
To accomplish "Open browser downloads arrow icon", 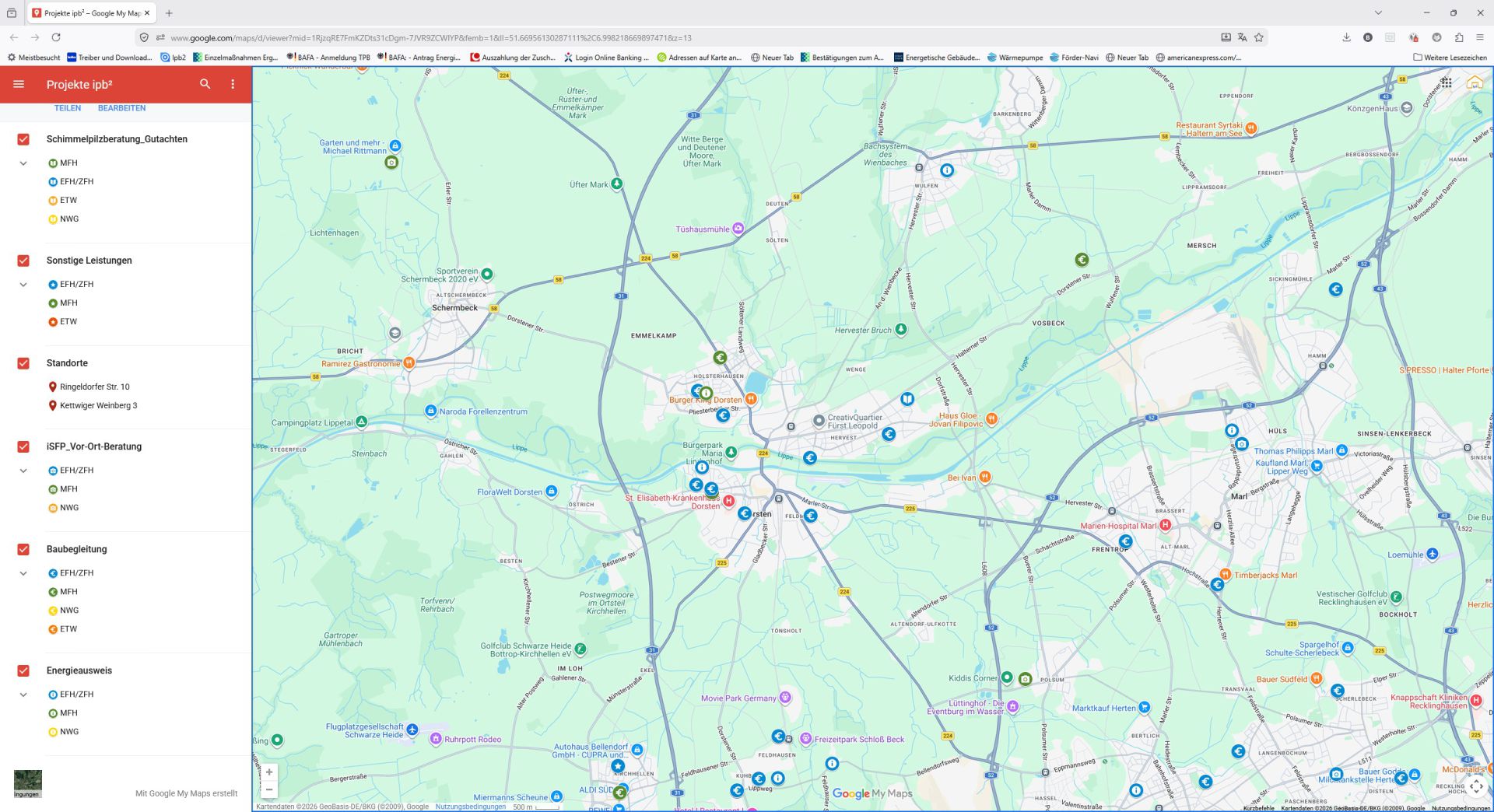I will click(1346, 37).
